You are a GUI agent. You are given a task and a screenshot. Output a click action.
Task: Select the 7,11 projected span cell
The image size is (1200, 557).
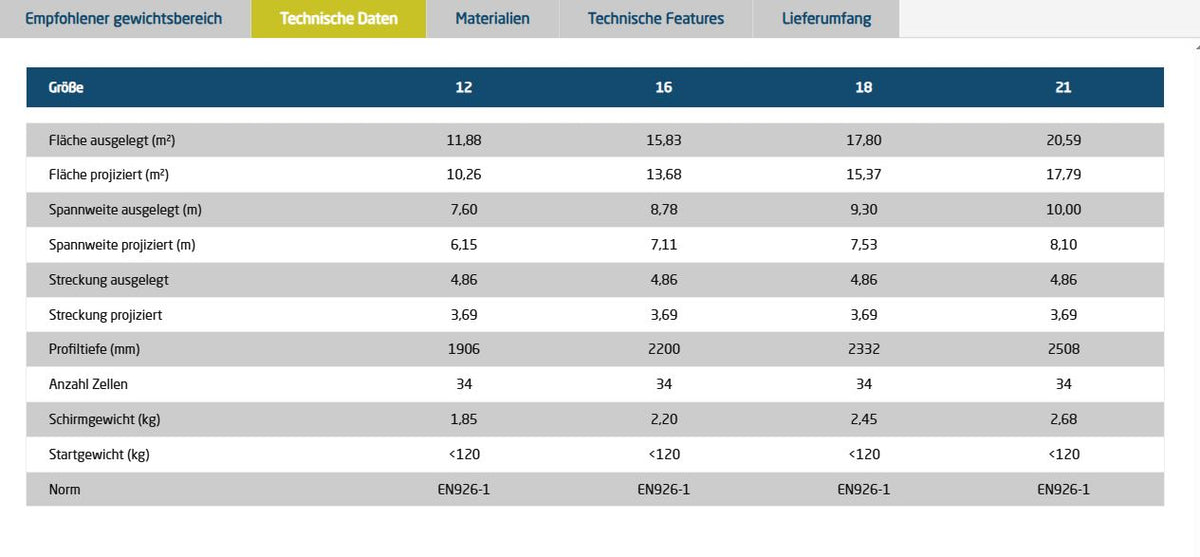(664, 245)
